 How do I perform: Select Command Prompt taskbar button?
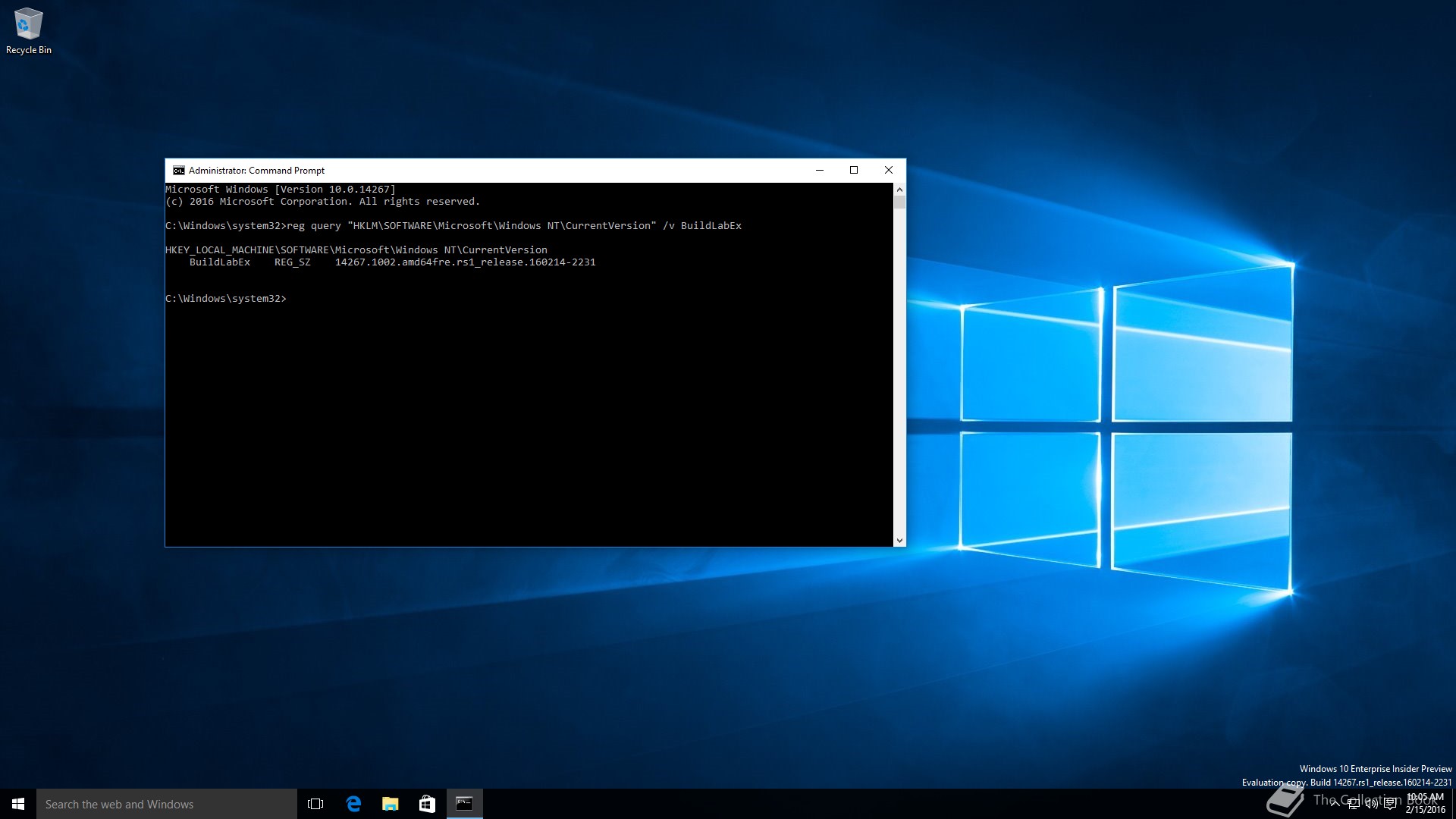(x=464, y=804)
